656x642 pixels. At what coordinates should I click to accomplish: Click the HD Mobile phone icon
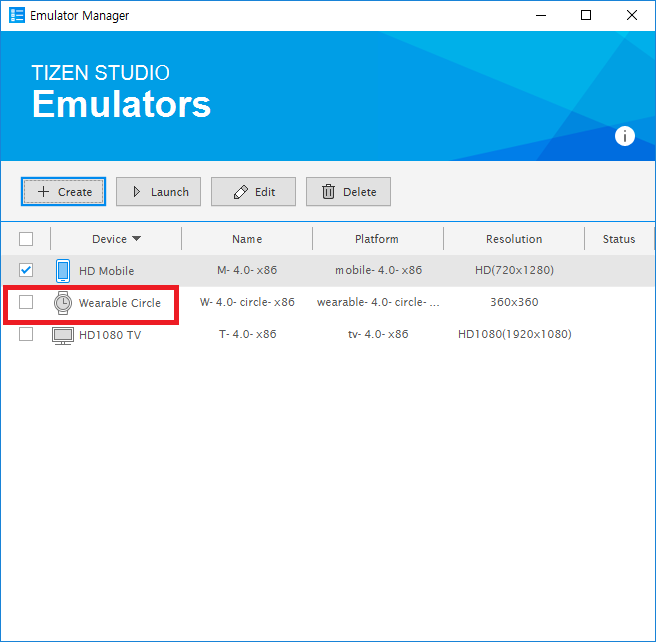[x=63, y=271]
